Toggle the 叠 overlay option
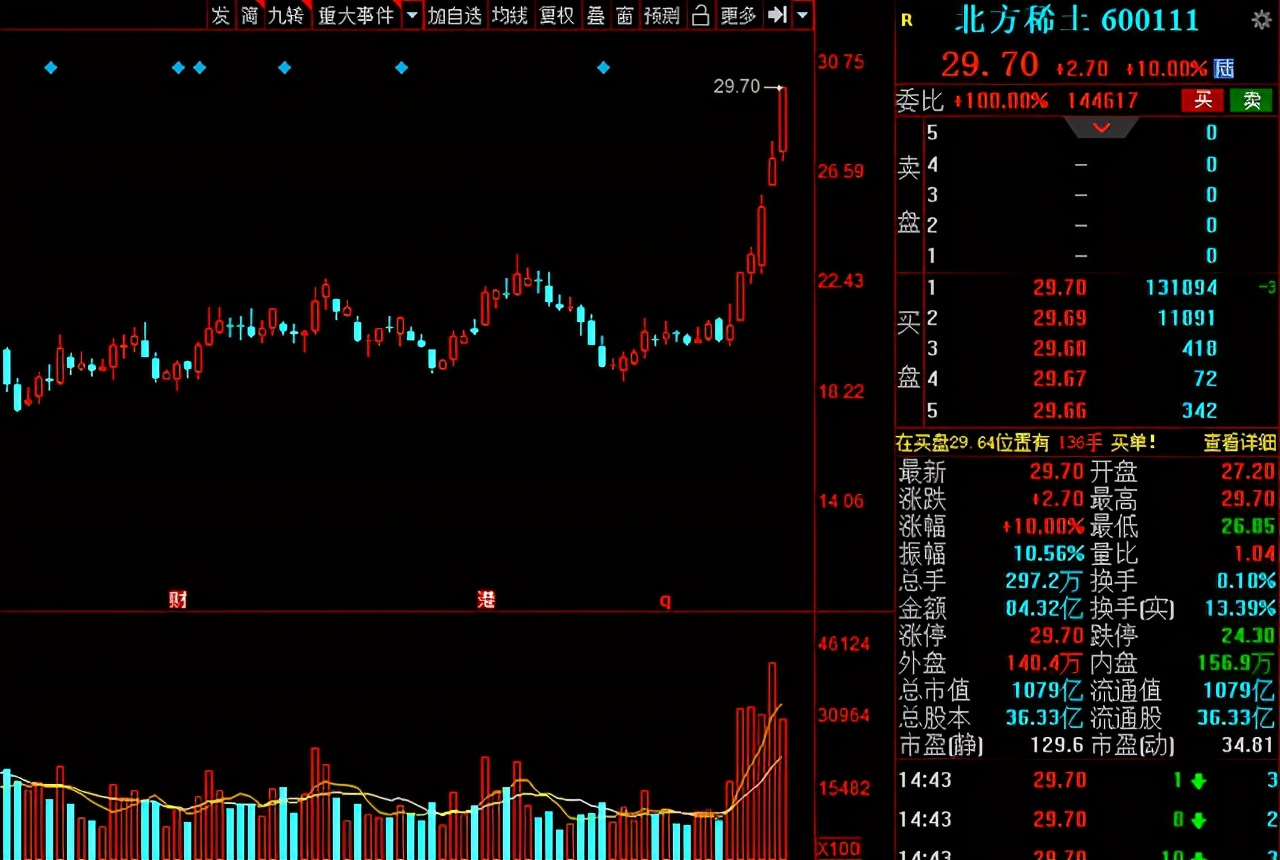 point(596,15)
